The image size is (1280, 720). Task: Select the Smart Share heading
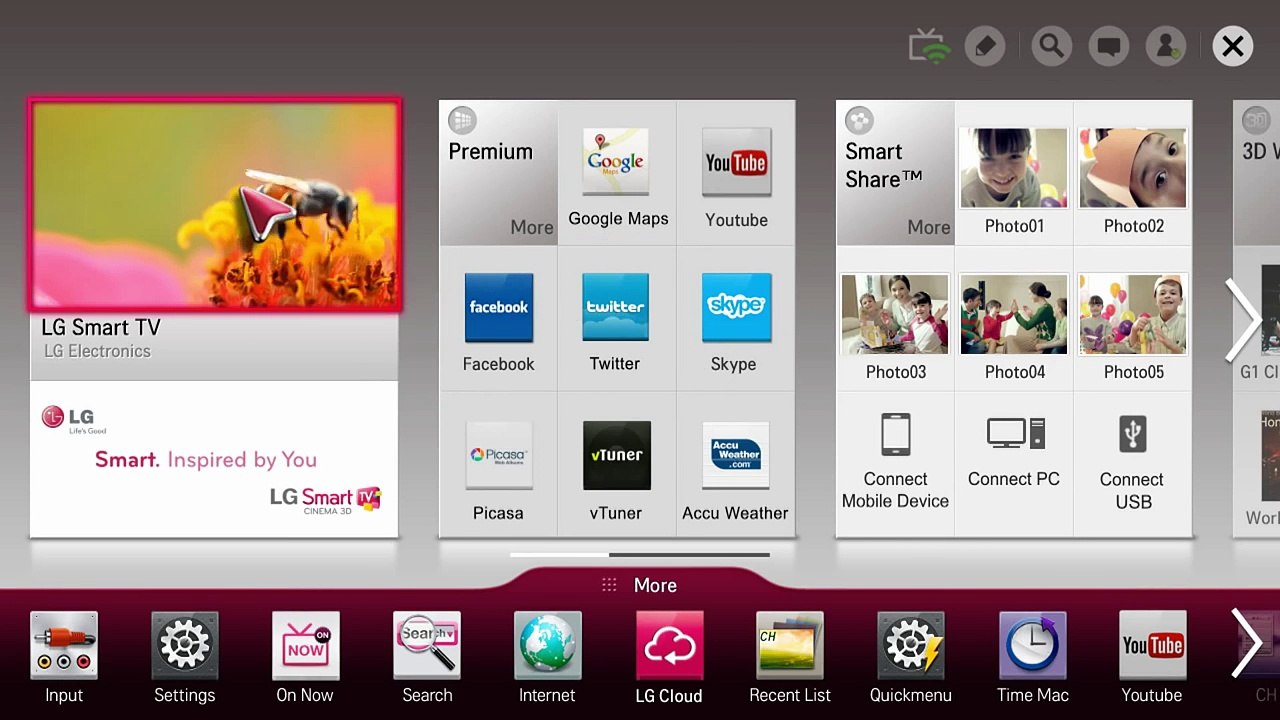pyautogui.click(x=884, y=165)
